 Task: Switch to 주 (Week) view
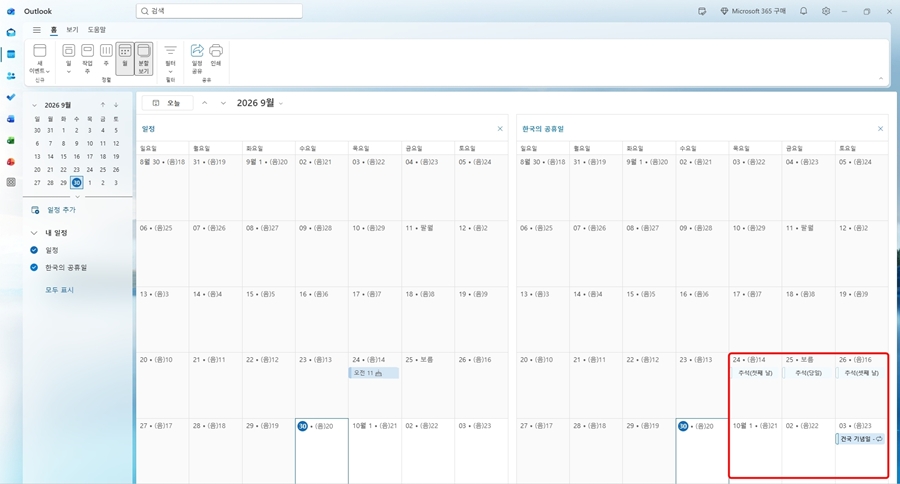pos(106,56)
